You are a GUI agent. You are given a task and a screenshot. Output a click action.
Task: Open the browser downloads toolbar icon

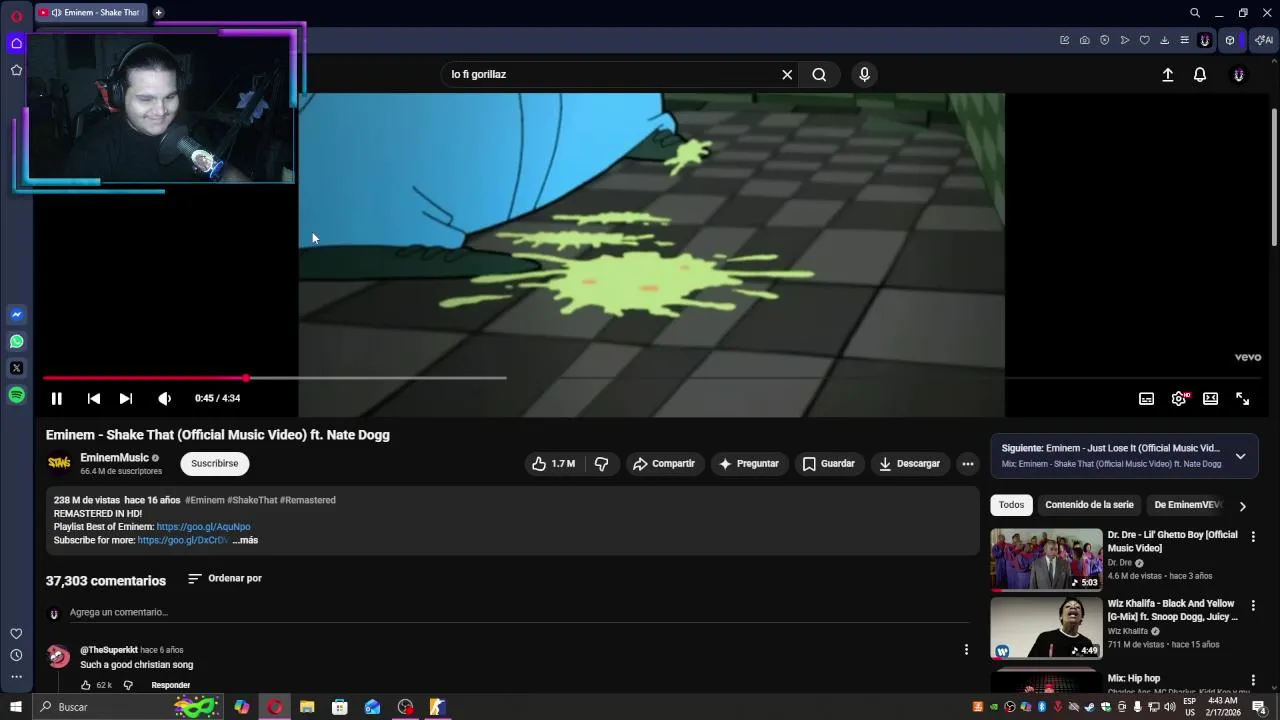click(1165, 40)
